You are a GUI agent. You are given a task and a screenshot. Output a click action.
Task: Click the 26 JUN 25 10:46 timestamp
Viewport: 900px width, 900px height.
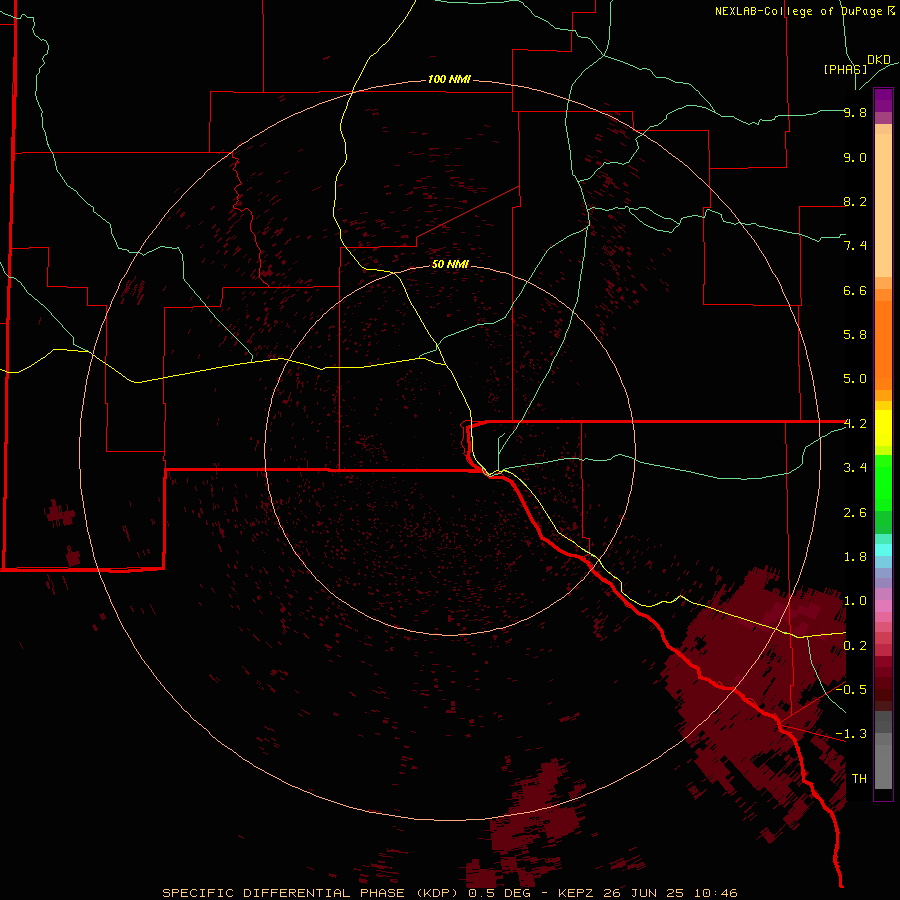click(670, 893)
